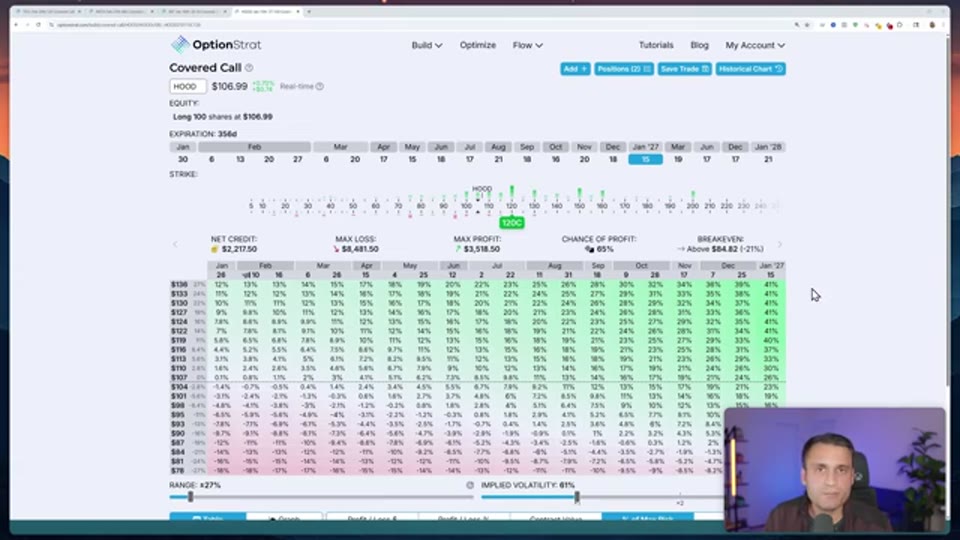
Task: Click the $136 price row label
Action: [x=179, y=285]
